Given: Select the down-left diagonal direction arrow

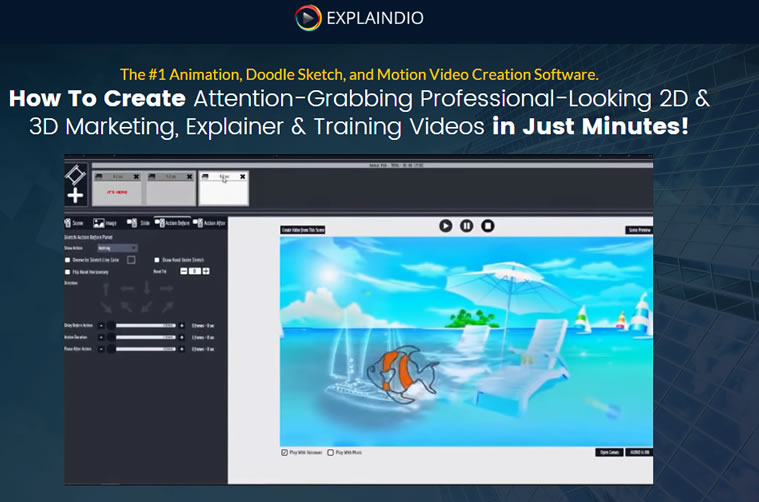Looking at the screenshot, I should (x=147, y=306).
